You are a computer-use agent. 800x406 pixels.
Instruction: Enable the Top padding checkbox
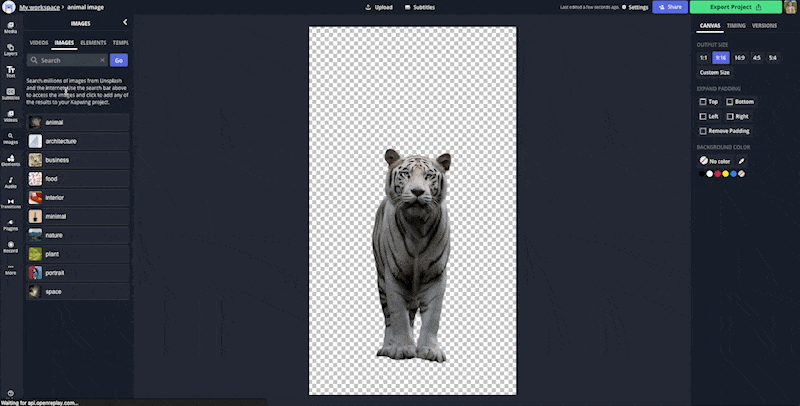coord(702,102)
